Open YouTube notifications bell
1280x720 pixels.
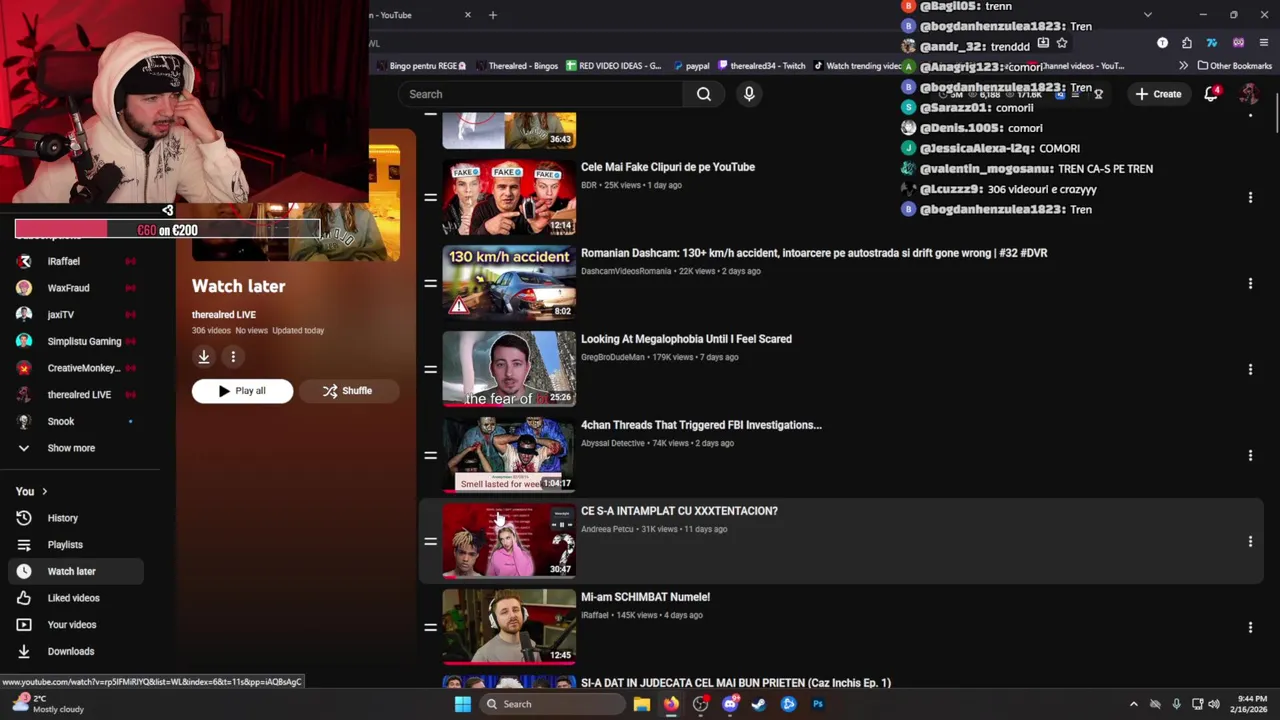click(x=1211, y=94)
